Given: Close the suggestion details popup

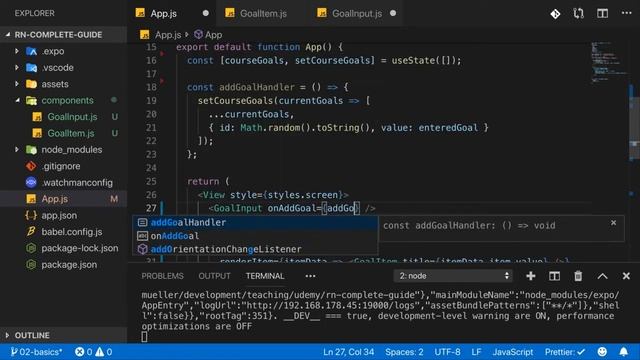Looking at the screenshot, I should (x=613, y=223).
